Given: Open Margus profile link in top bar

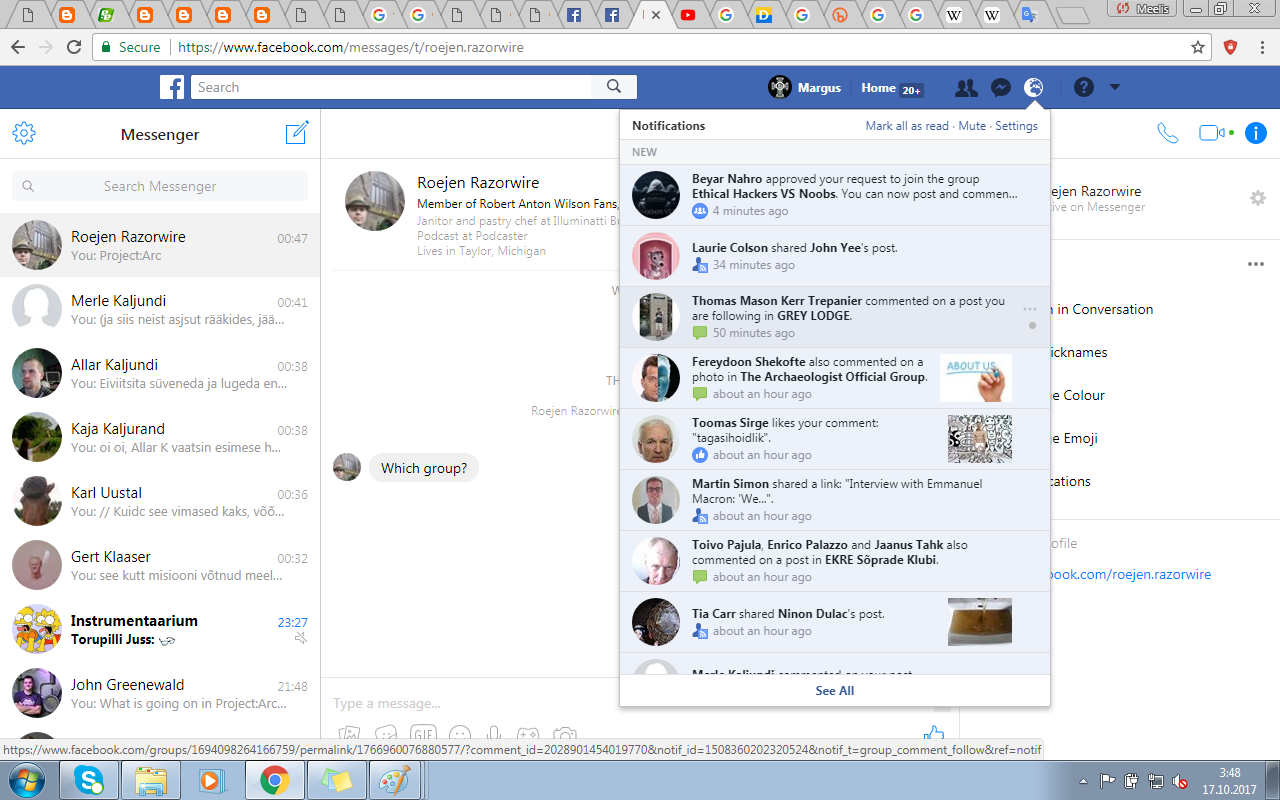Looking at the screenshot, I should coord(805,88).
